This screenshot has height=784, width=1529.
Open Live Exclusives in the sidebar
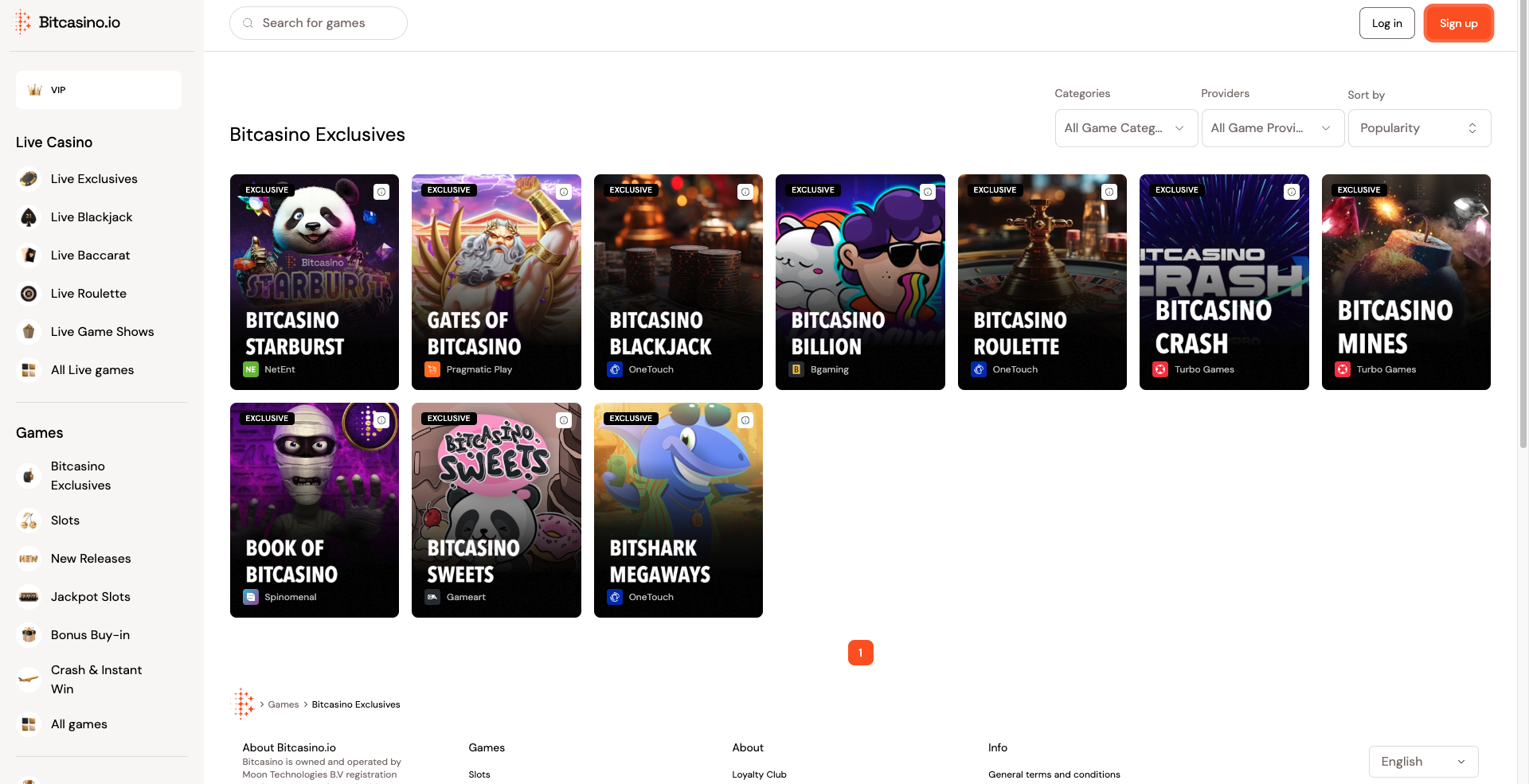(94, 179)
